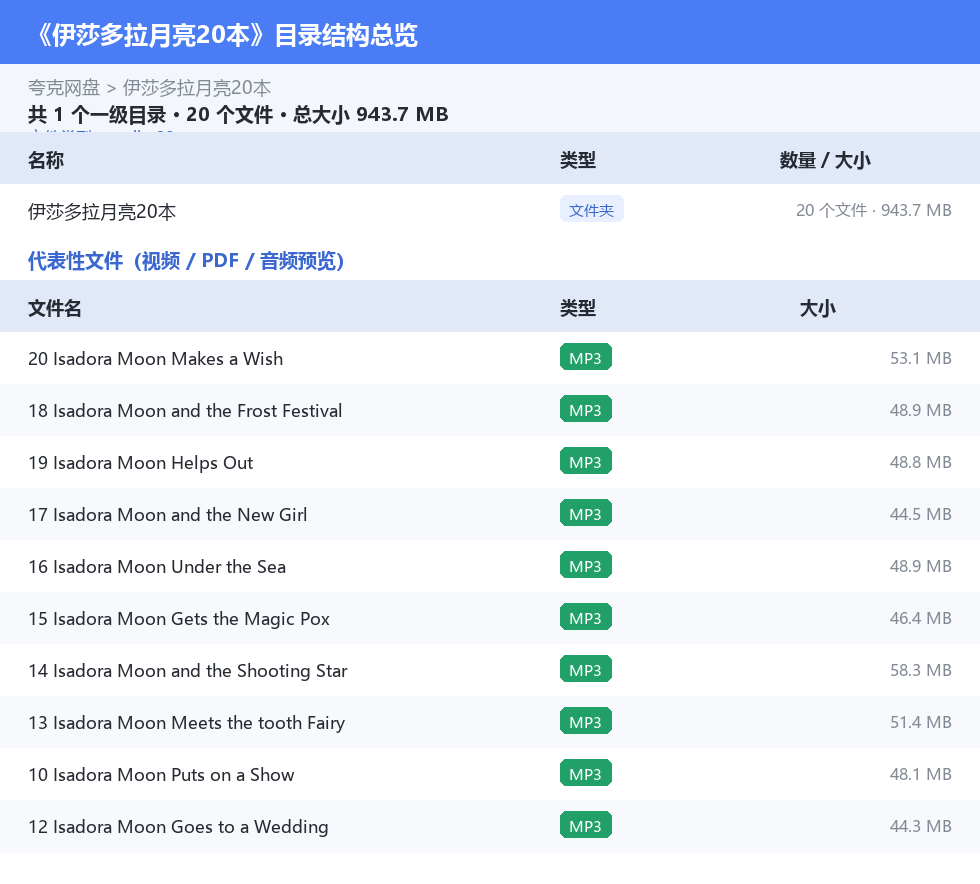The width and height of the screenshot is (980, 884).
Task: Select 12 Isadora Moon Goes to a Wedding
Action: (x=178, y=826)
